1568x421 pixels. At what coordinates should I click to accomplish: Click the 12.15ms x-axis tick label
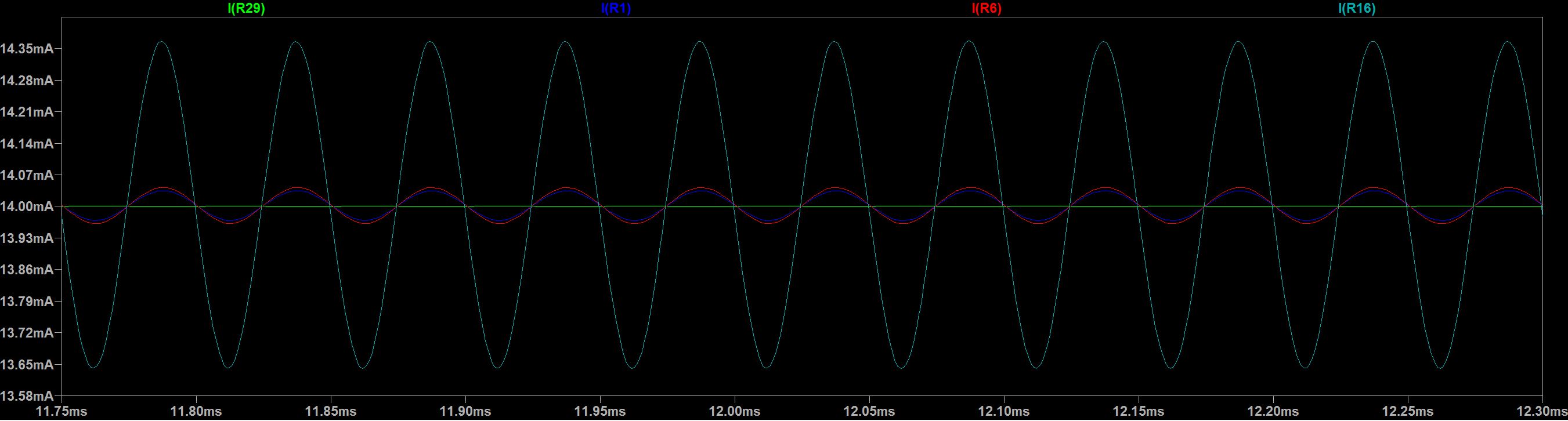pyautogui.click(x=1138, y=411)
